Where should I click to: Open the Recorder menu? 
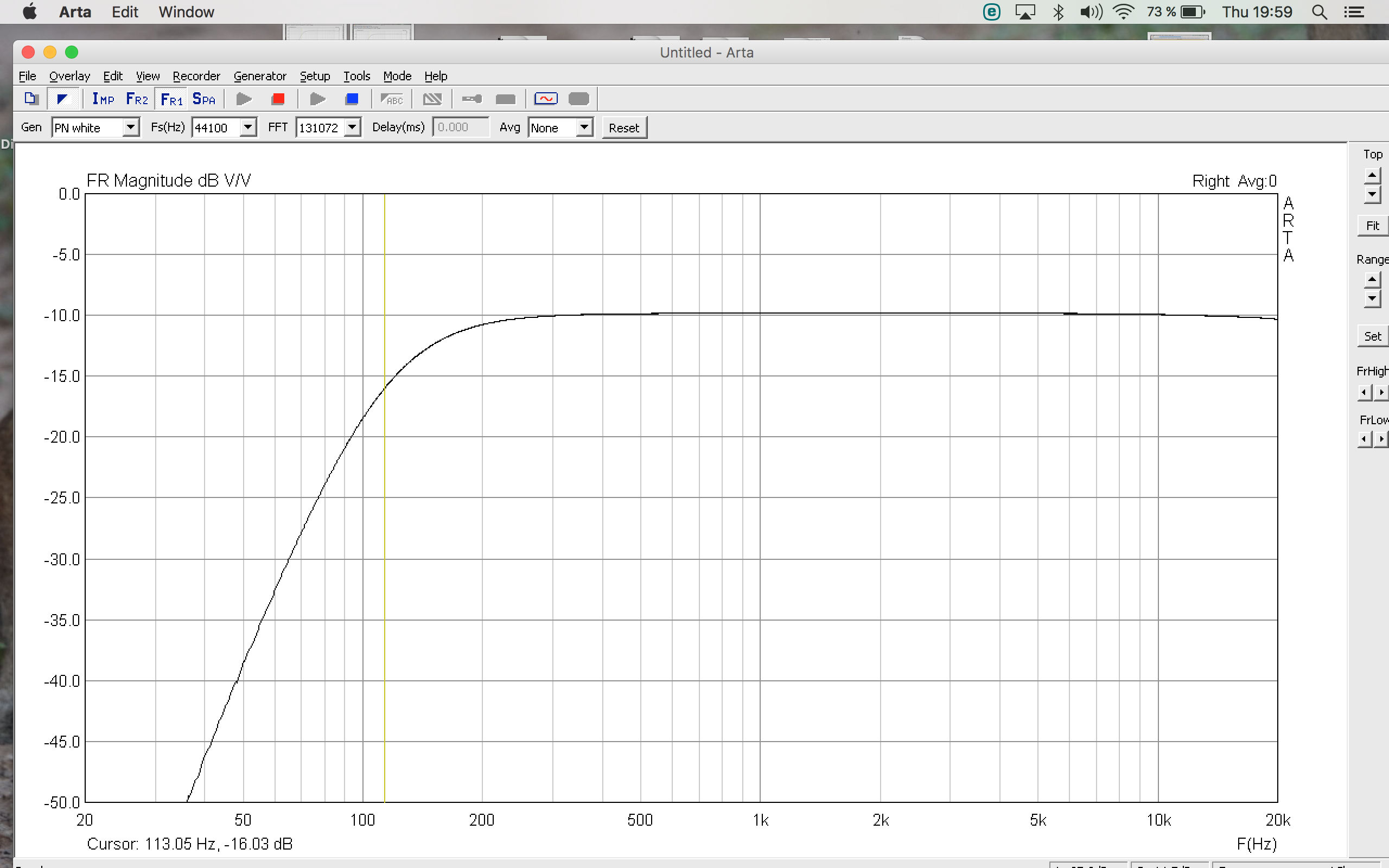pyautogui.click(x=196, y=76)
